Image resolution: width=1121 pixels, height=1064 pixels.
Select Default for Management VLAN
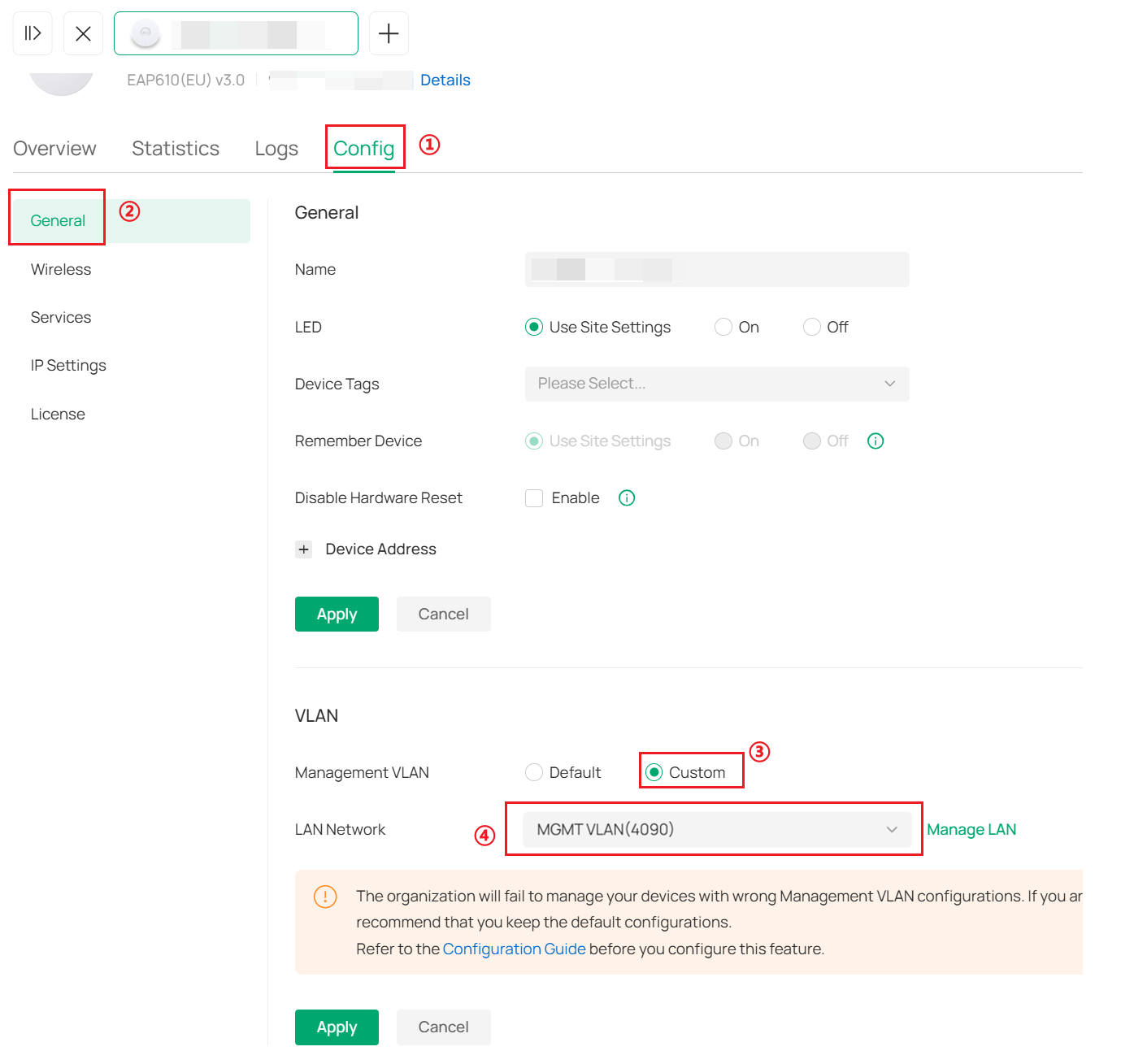pos(534,772)
